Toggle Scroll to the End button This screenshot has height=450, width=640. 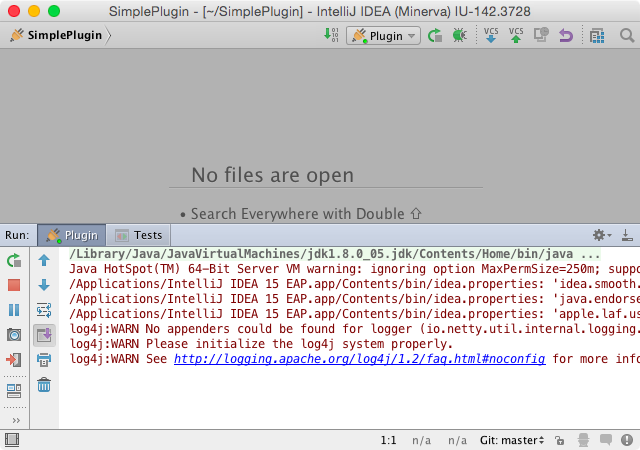44,335
